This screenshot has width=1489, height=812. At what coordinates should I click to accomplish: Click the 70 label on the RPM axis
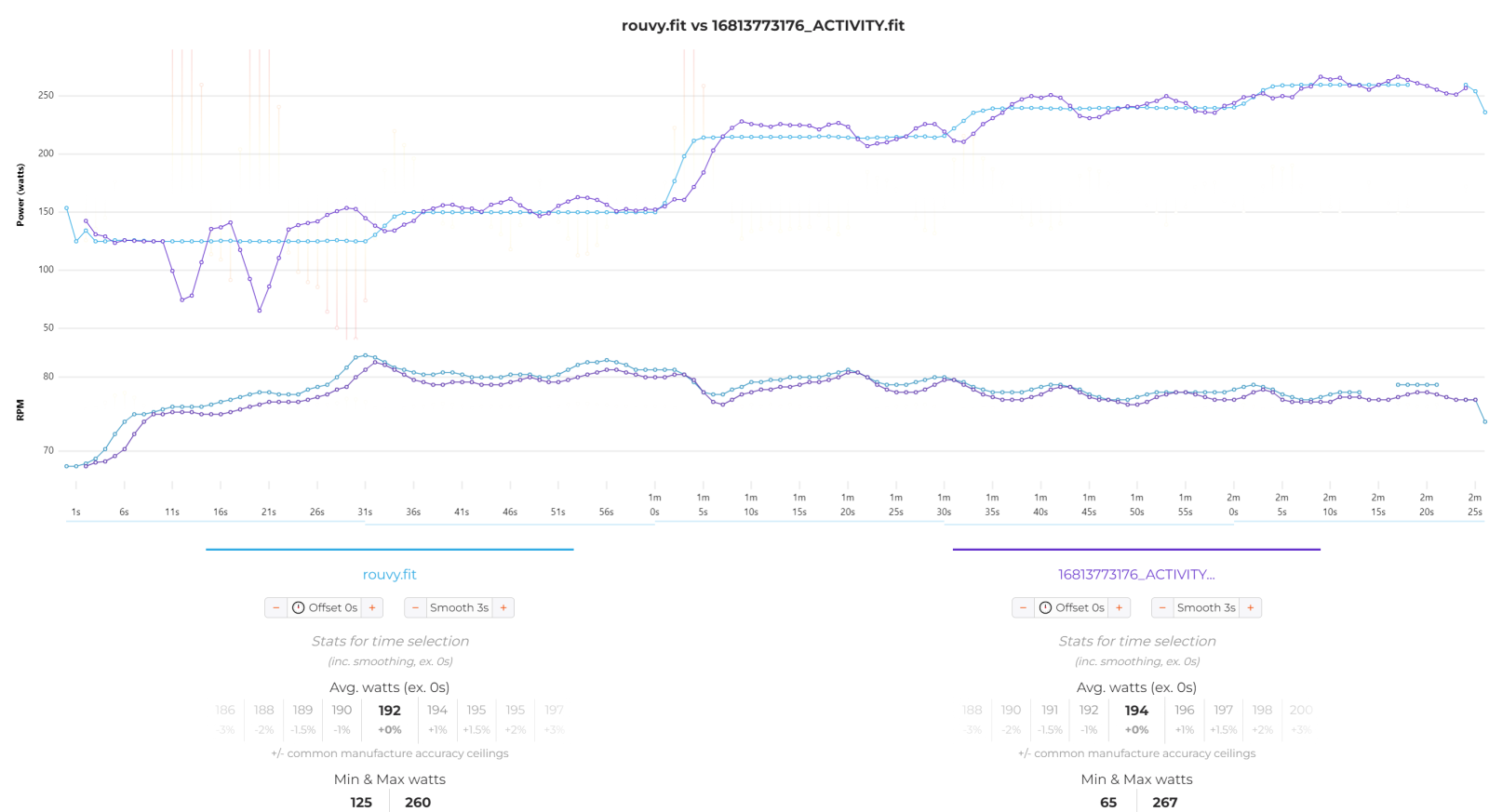[x=48, y=450]
